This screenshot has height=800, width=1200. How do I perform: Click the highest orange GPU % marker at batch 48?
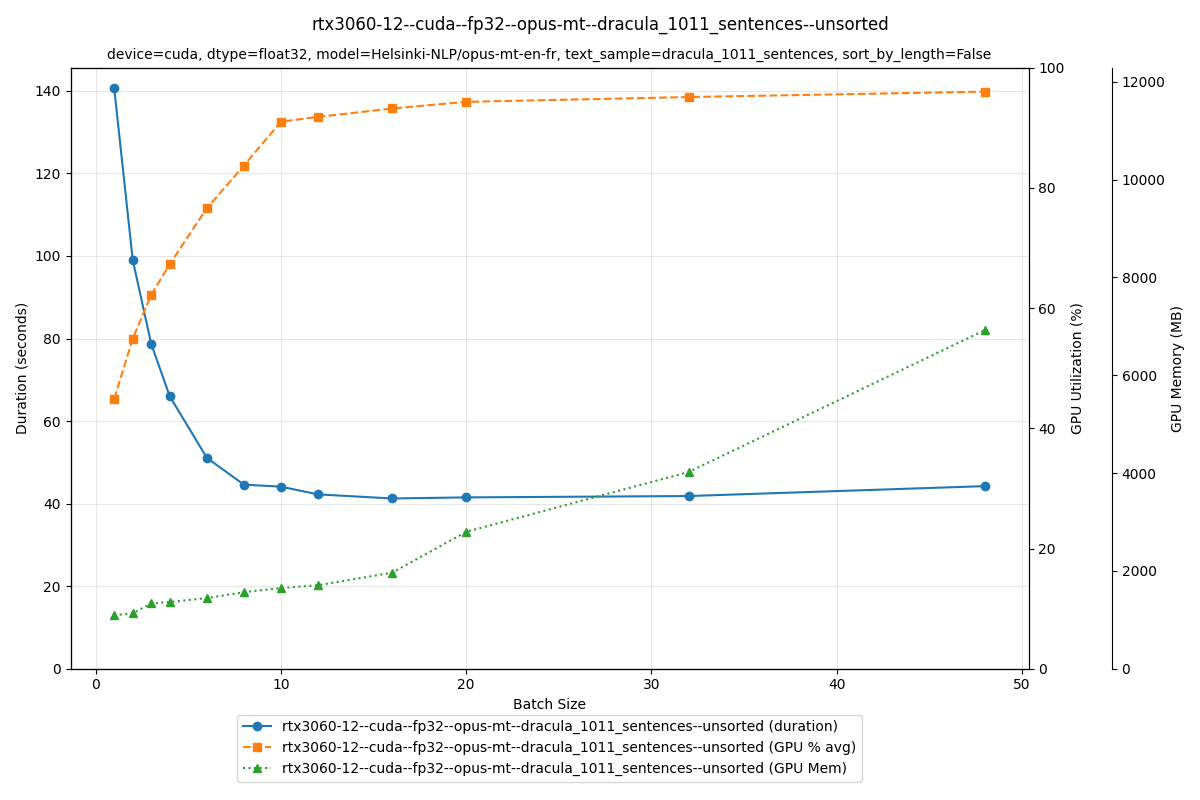click(983, 91)
